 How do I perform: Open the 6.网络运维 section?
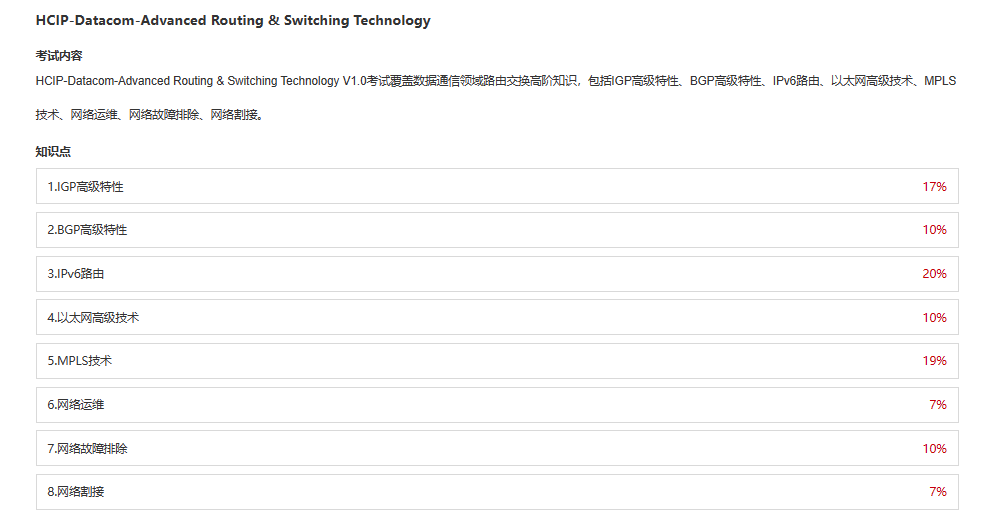[x=497, y=405]
